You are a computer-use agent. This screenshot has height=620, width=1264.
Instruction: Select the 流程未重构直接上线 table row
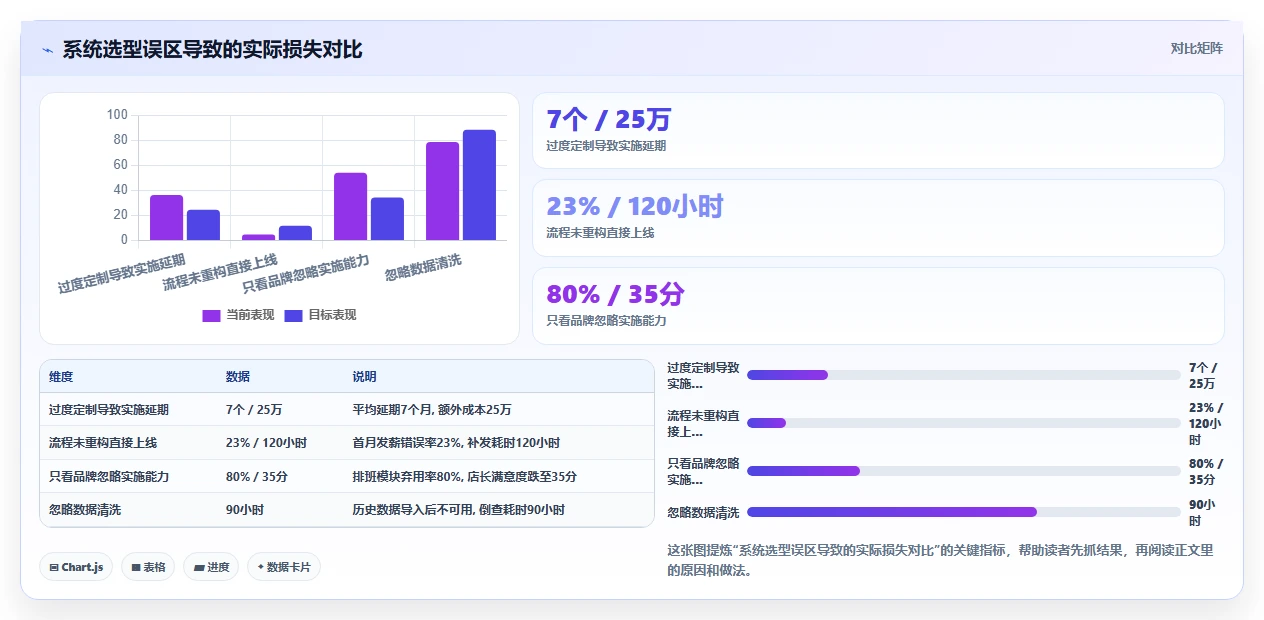tap(347, 443)
